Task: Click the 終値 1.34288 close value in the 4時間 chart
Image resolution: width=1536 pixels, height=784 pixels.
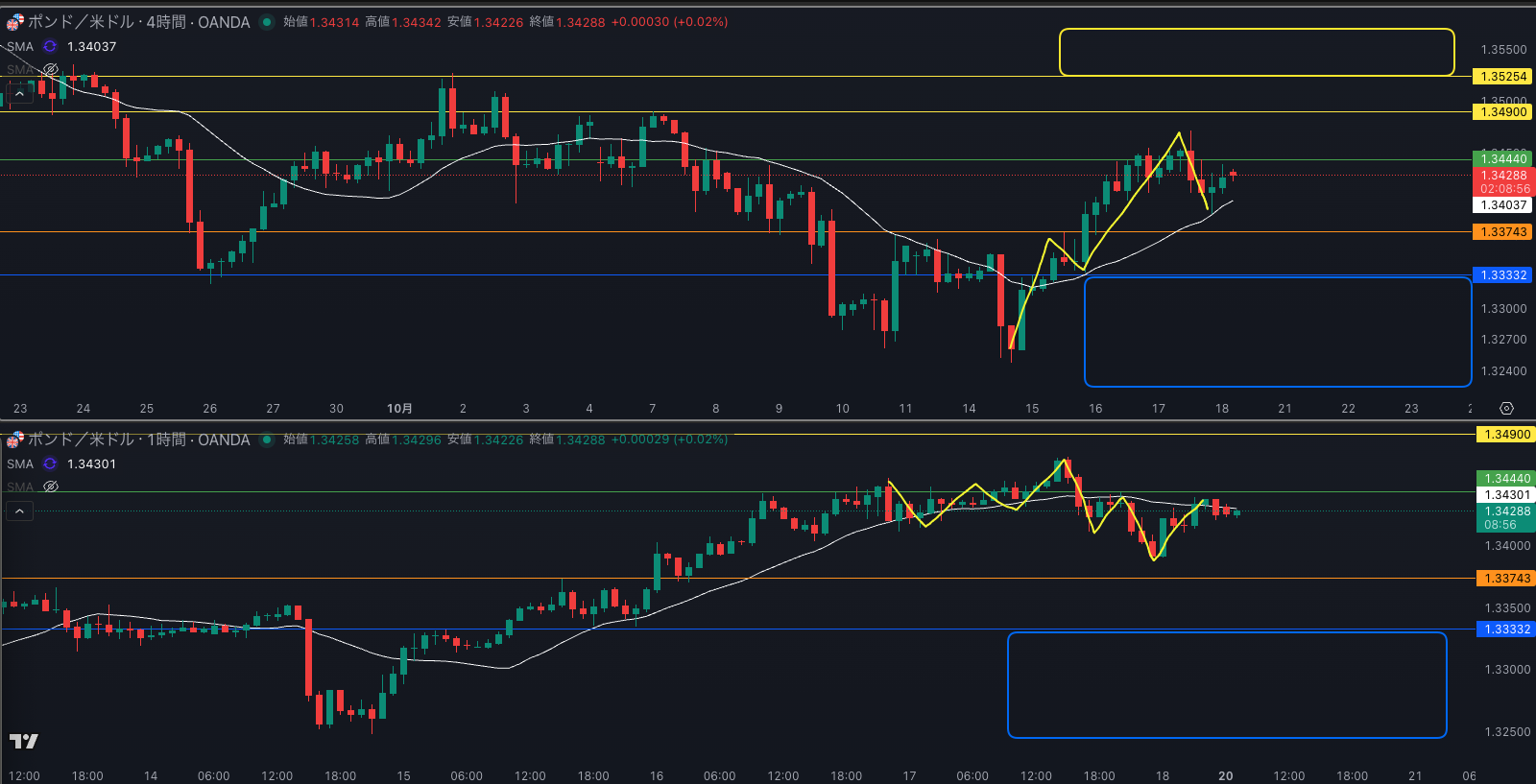Action: tap(567, 22)
